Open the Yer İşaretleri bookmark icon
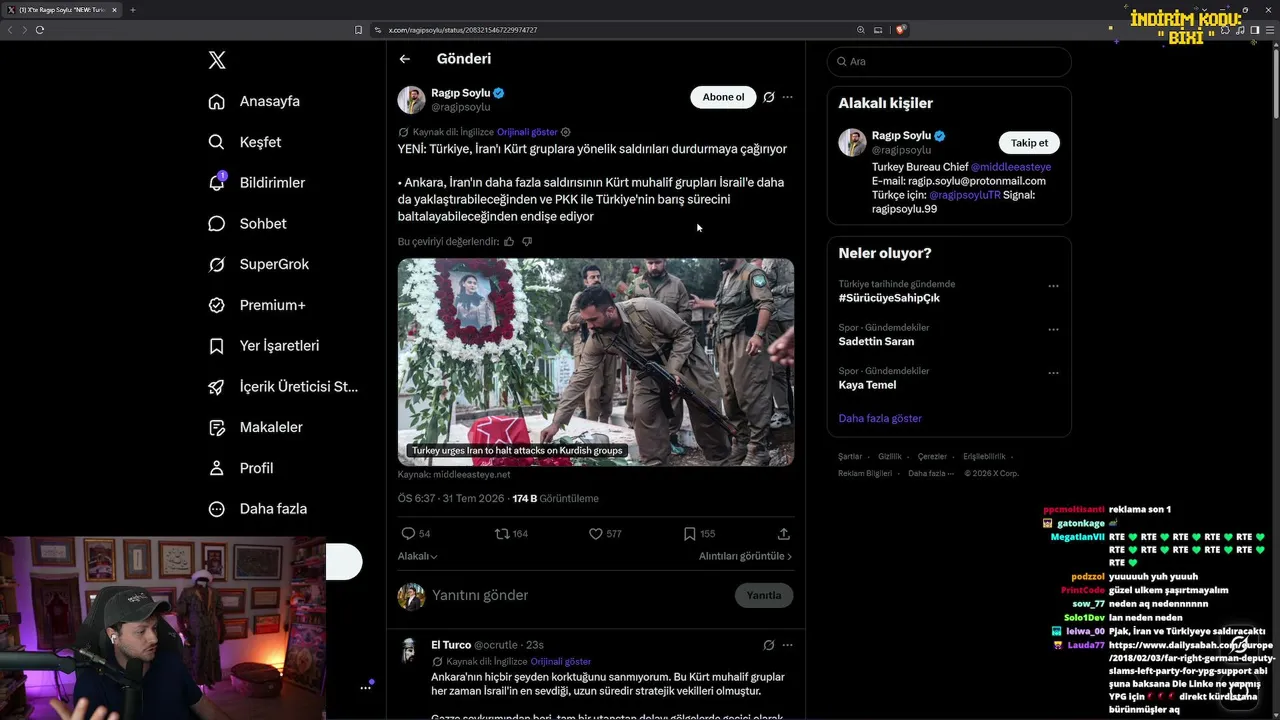1280x720 pixels. (216, 346)
